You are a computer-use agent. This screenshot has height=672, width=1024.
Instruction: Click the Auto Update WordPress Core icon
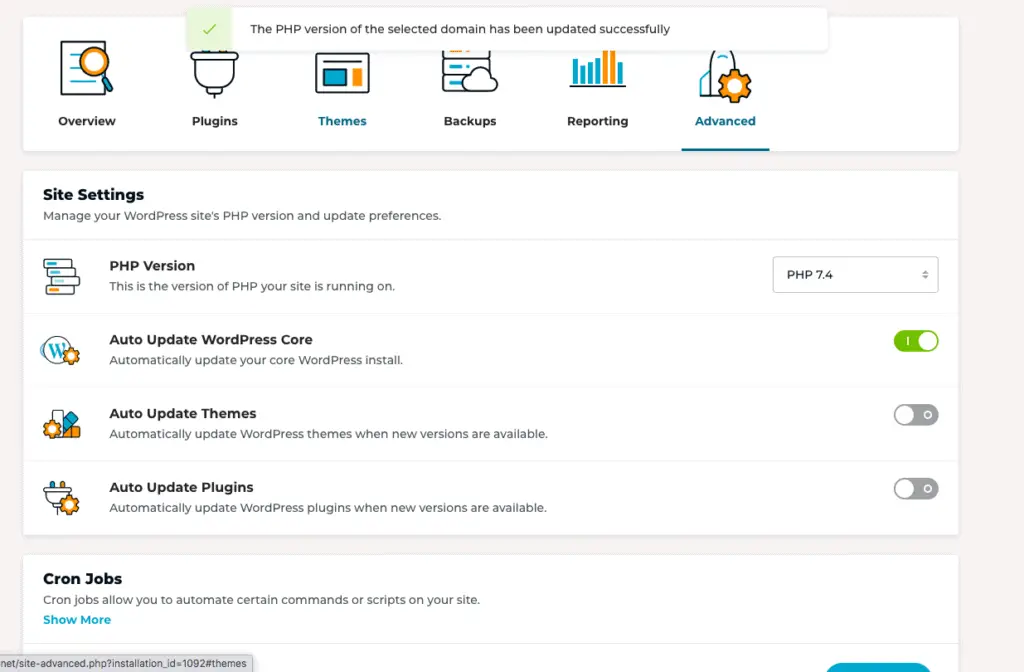coord(60,351)
